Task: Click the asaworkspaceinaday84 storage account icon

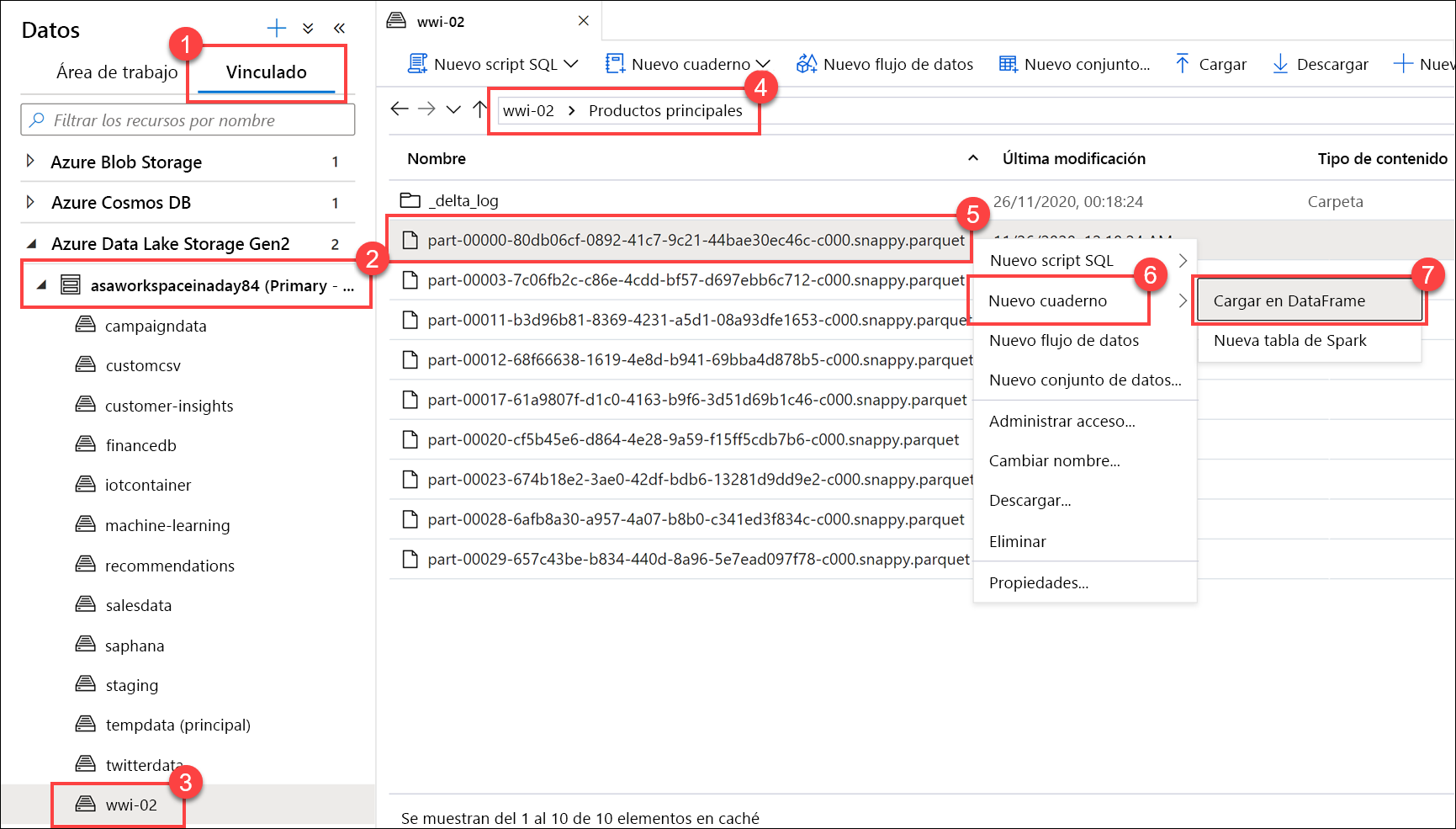Action: [71, 284]
